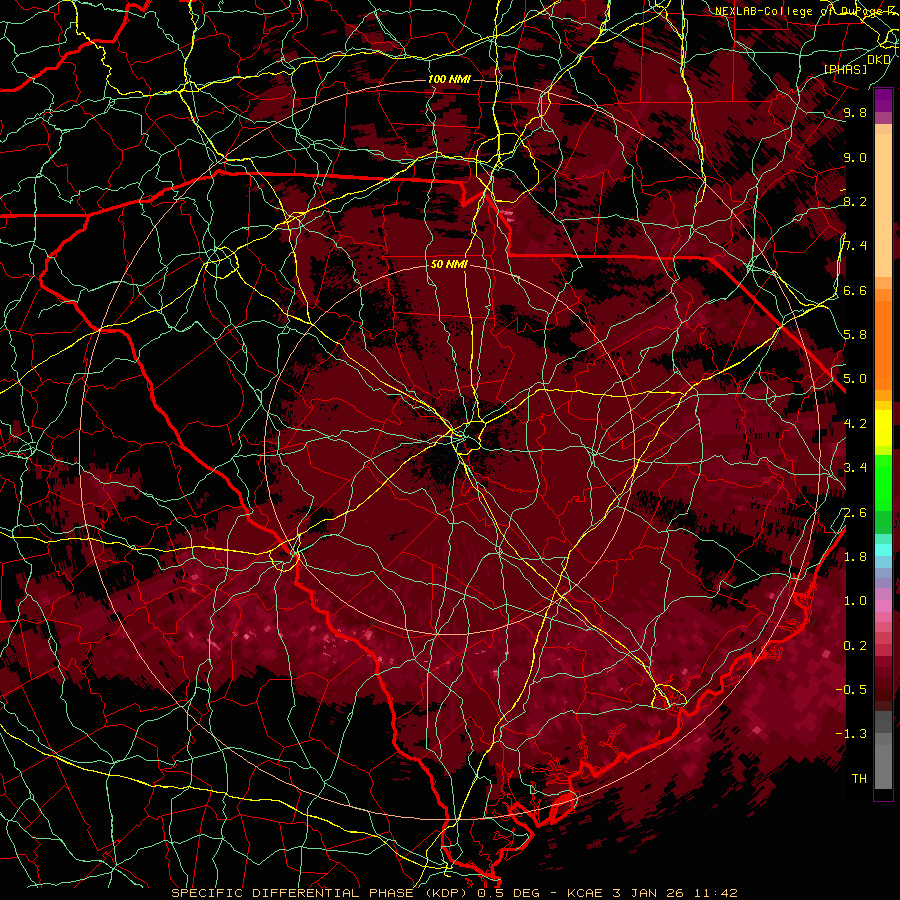Pick the cyan swatch beside 1.8
This screenshot has width=900, height=900.
click(883, 550)
